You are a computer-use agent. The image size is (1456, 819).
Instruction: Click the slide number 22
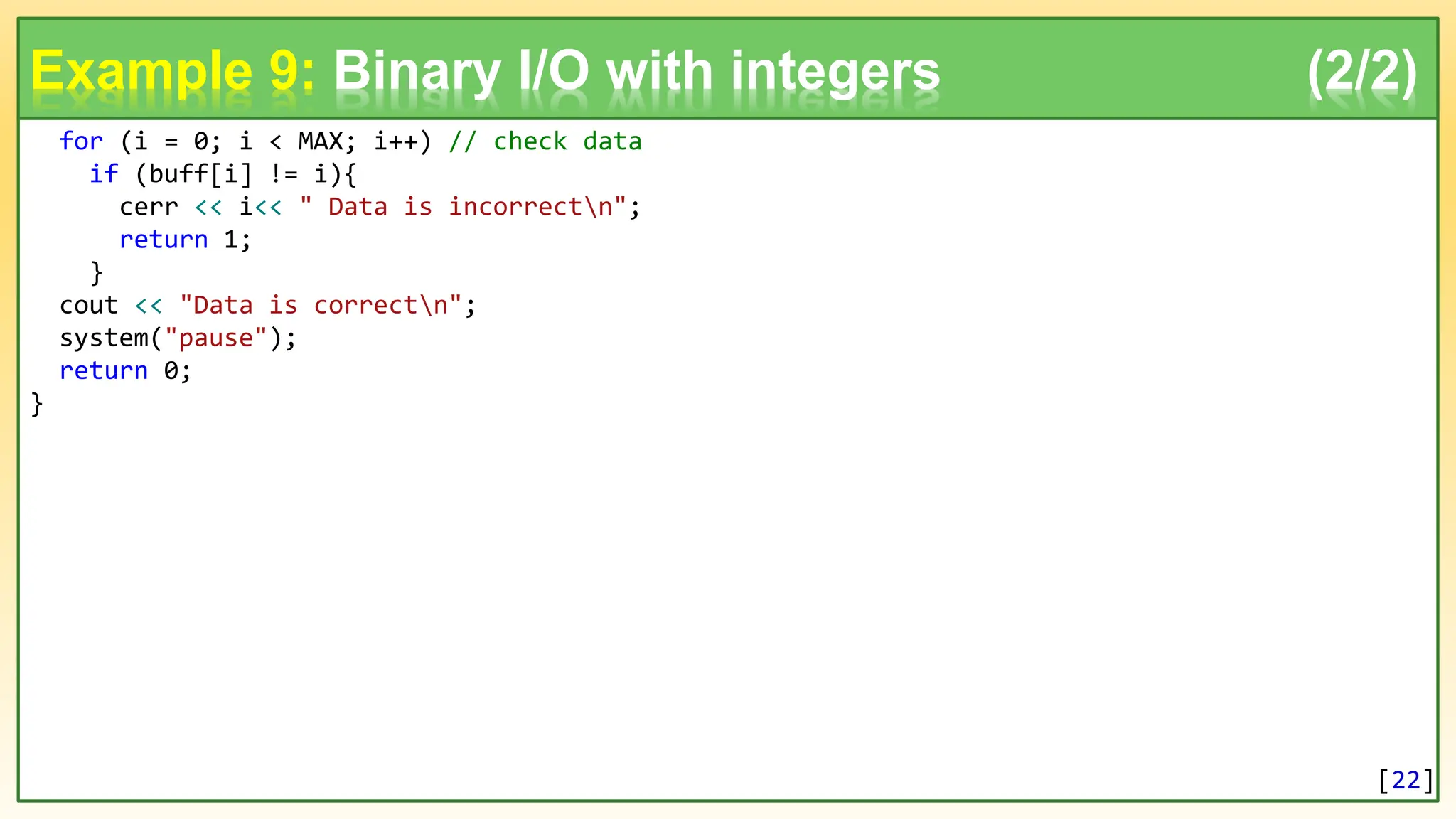pyautogui.click(x=1406, y=780)
